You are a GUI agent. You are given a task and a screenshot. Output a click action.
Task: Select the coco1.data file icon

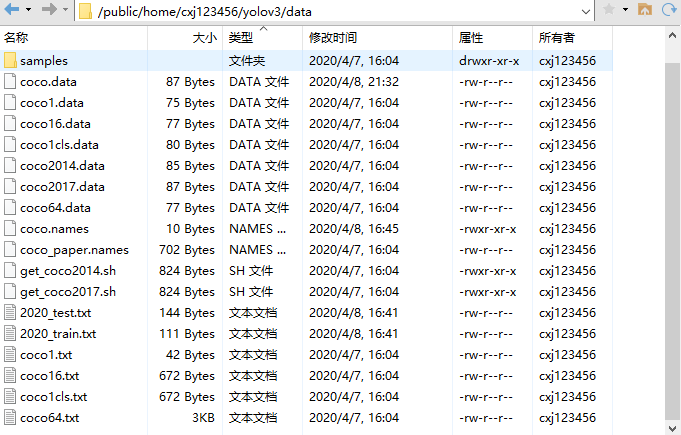click(x=10, y=102)
